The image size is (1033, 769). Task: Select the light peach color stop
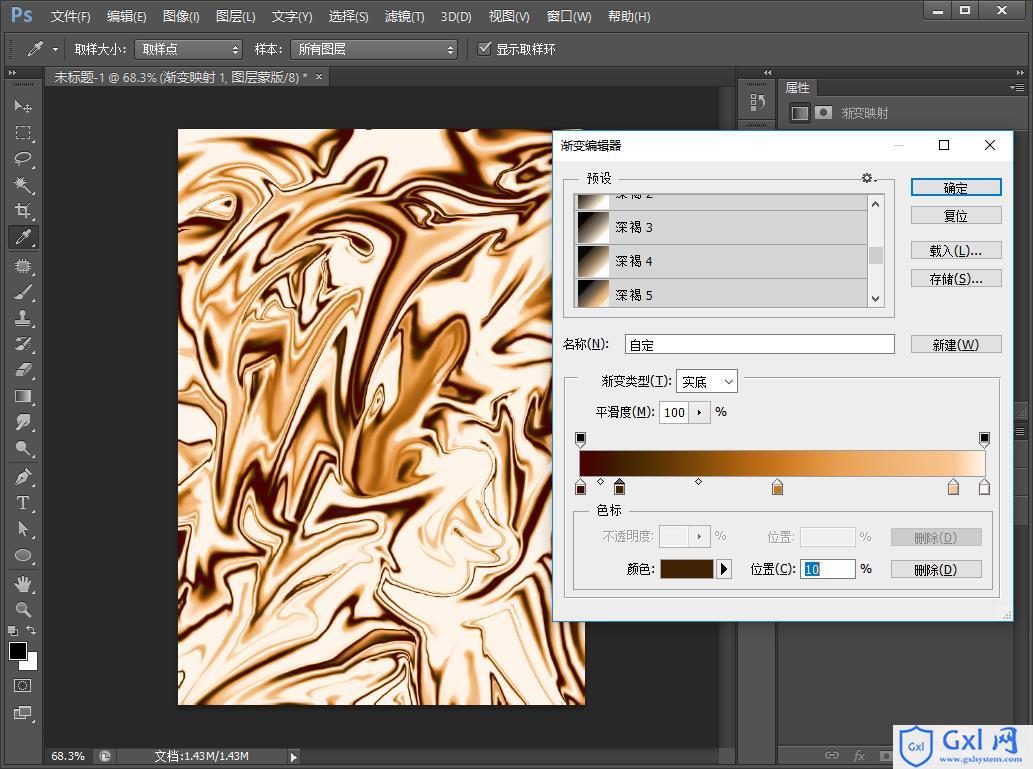tap(953, 487)
